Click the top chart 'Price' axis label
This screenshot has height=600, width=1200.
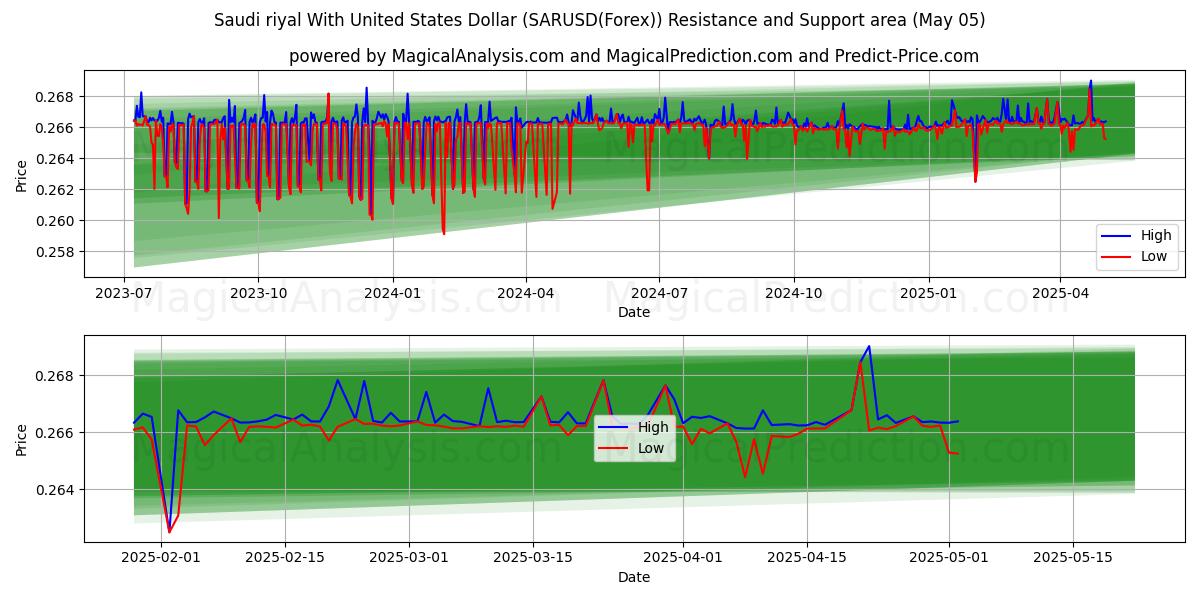pos(22,174)
